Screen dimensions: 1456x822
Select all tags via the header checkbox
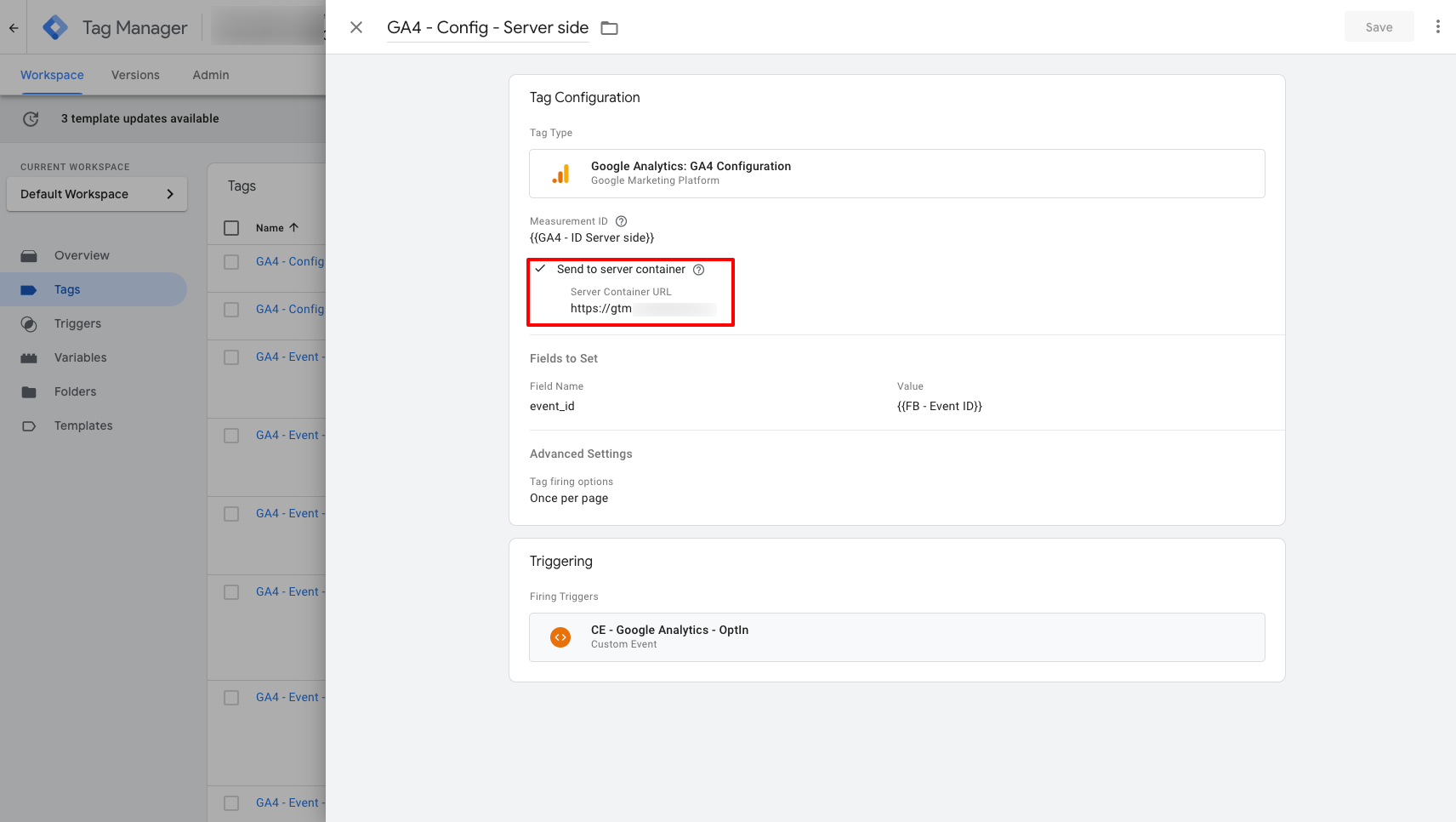[x=230, y=227]
